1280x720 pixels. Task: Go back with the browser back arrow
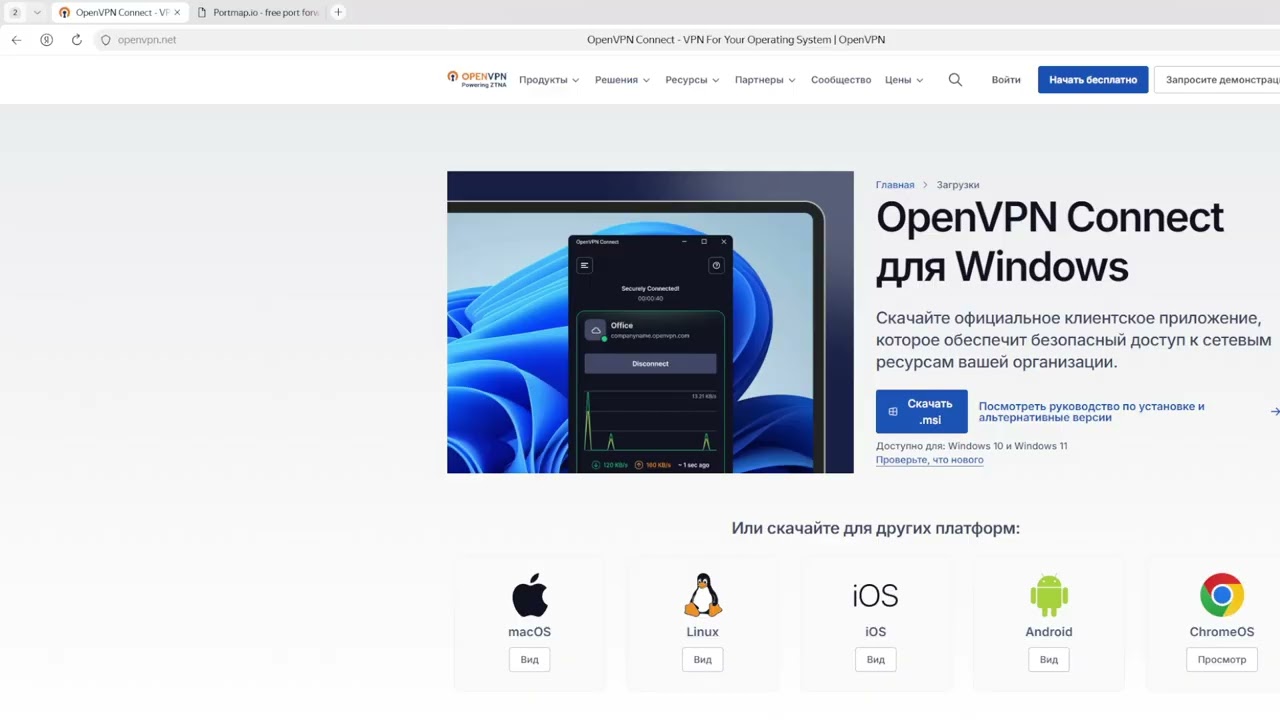(x=16, y=40)
